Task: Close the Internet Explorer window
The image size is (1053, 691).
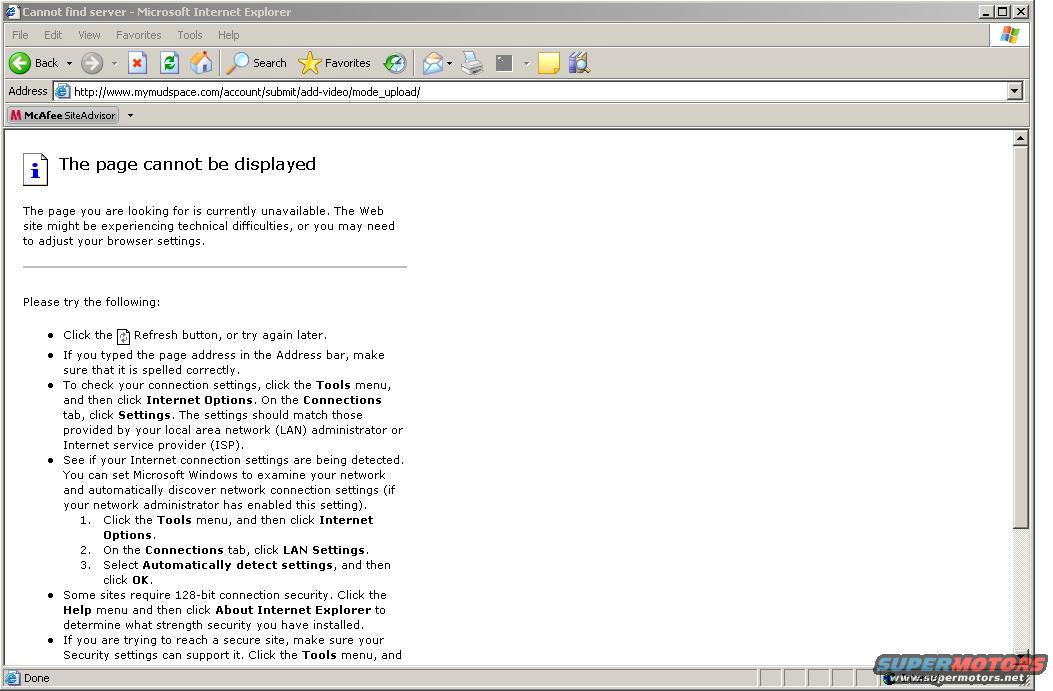Action: click(1021, 11)
